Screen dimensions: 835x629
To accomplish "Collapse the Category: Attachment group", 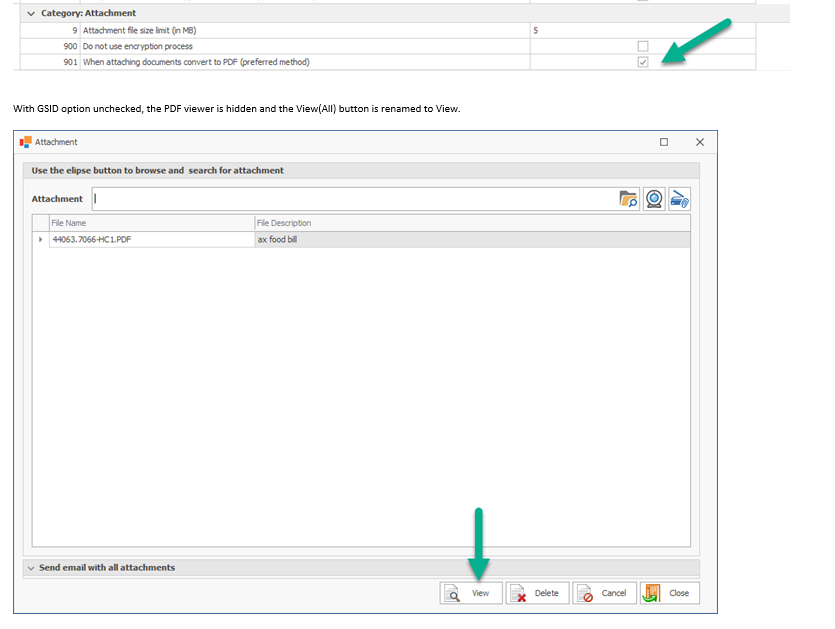I will coord(31,14).
